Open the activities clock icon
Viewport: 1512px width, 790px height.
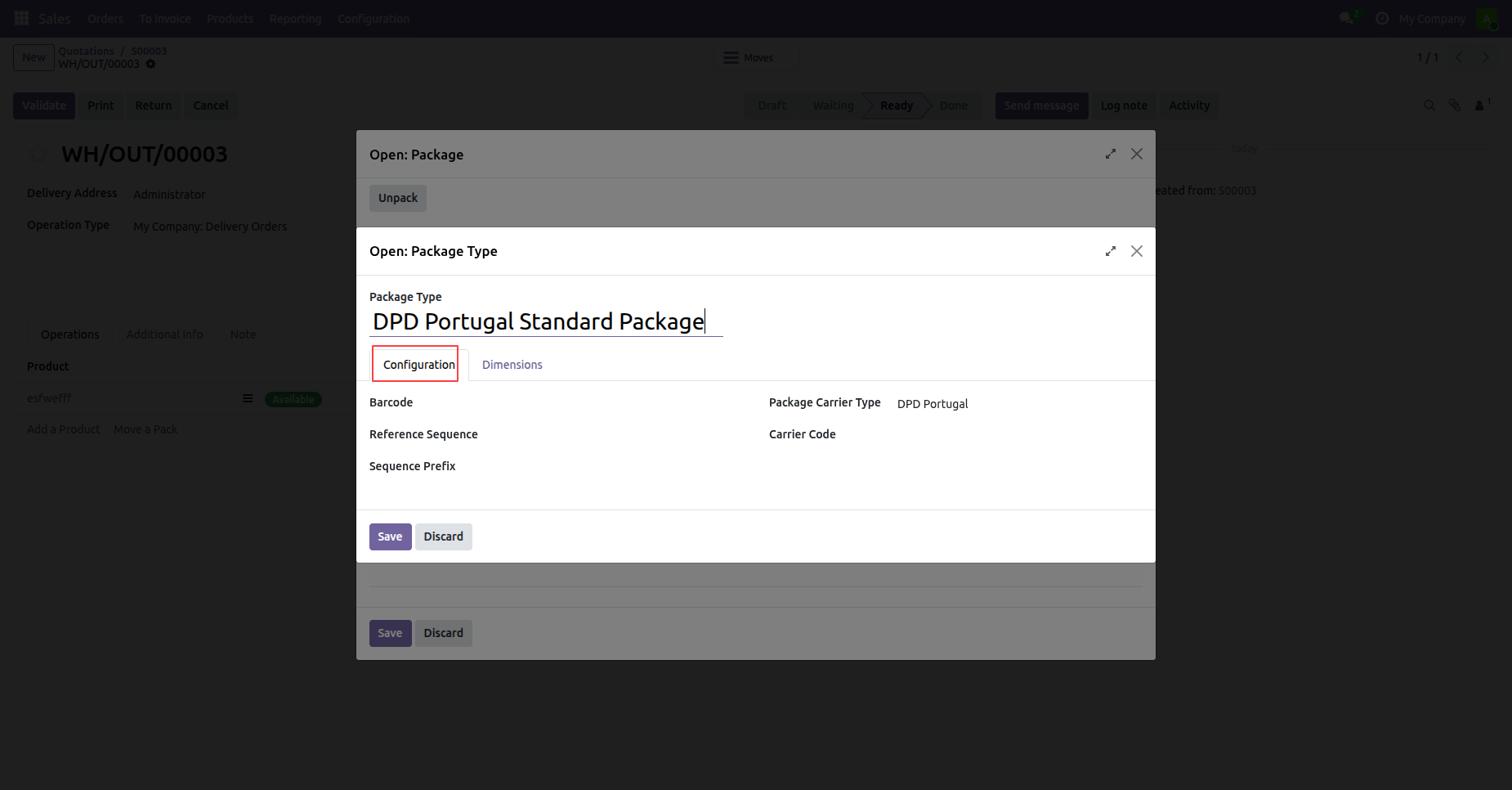1382,18
